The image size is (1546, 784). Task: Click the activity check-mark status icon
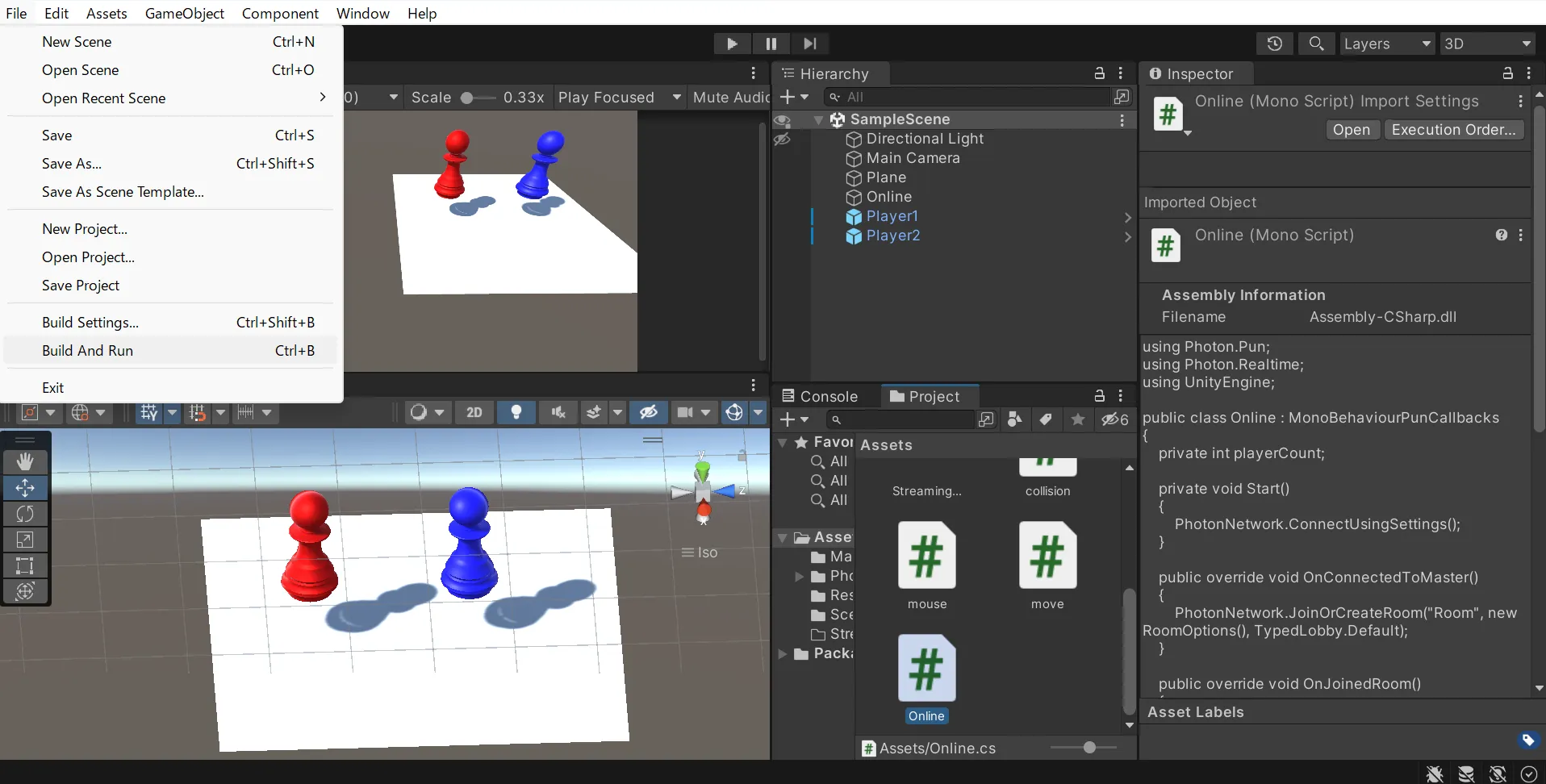1529,774
